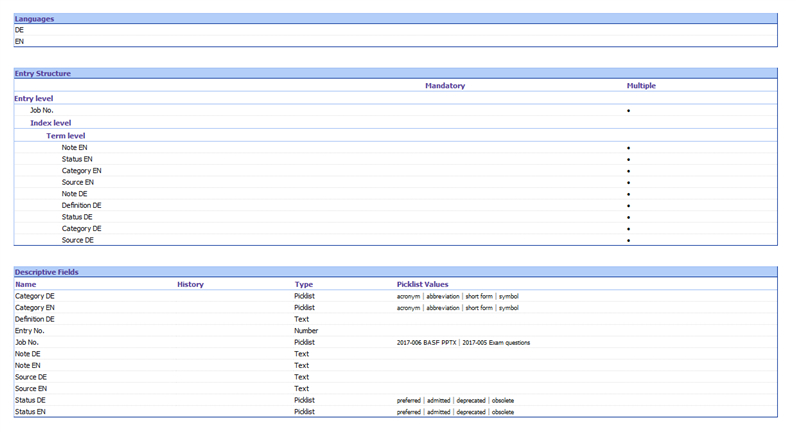Click the Mandatory column header
The width and height of the screenshot is (795, 432).
(x=444, y=86)
